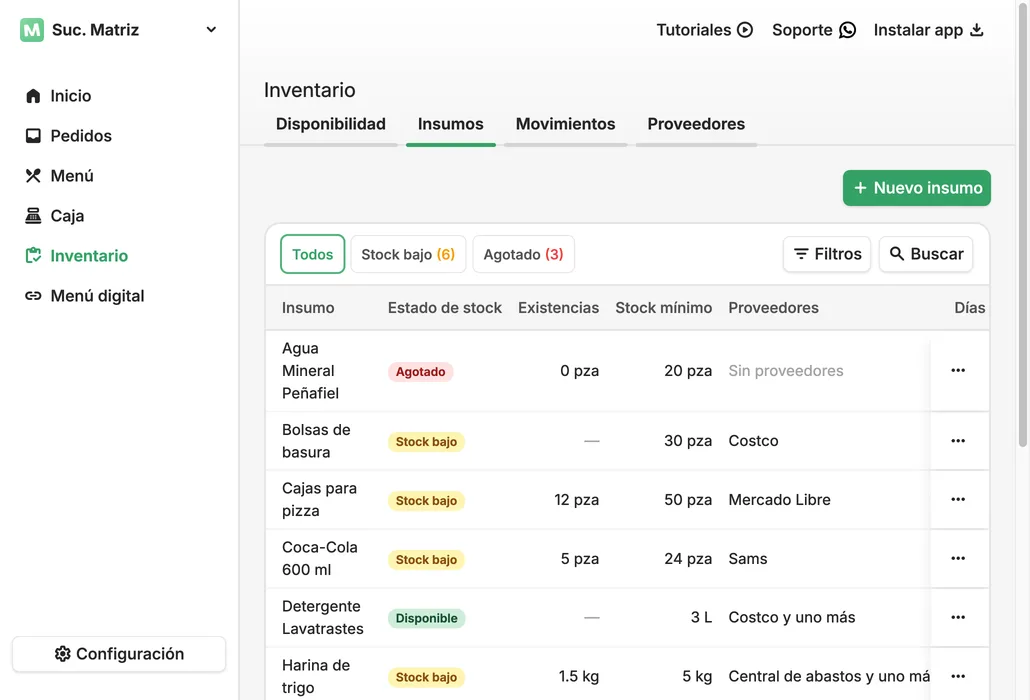Image resolution: width=1030 pixels, height=700 pixels.
Task: Click Nuevo insumo button
Action: [x=916, y=188]
